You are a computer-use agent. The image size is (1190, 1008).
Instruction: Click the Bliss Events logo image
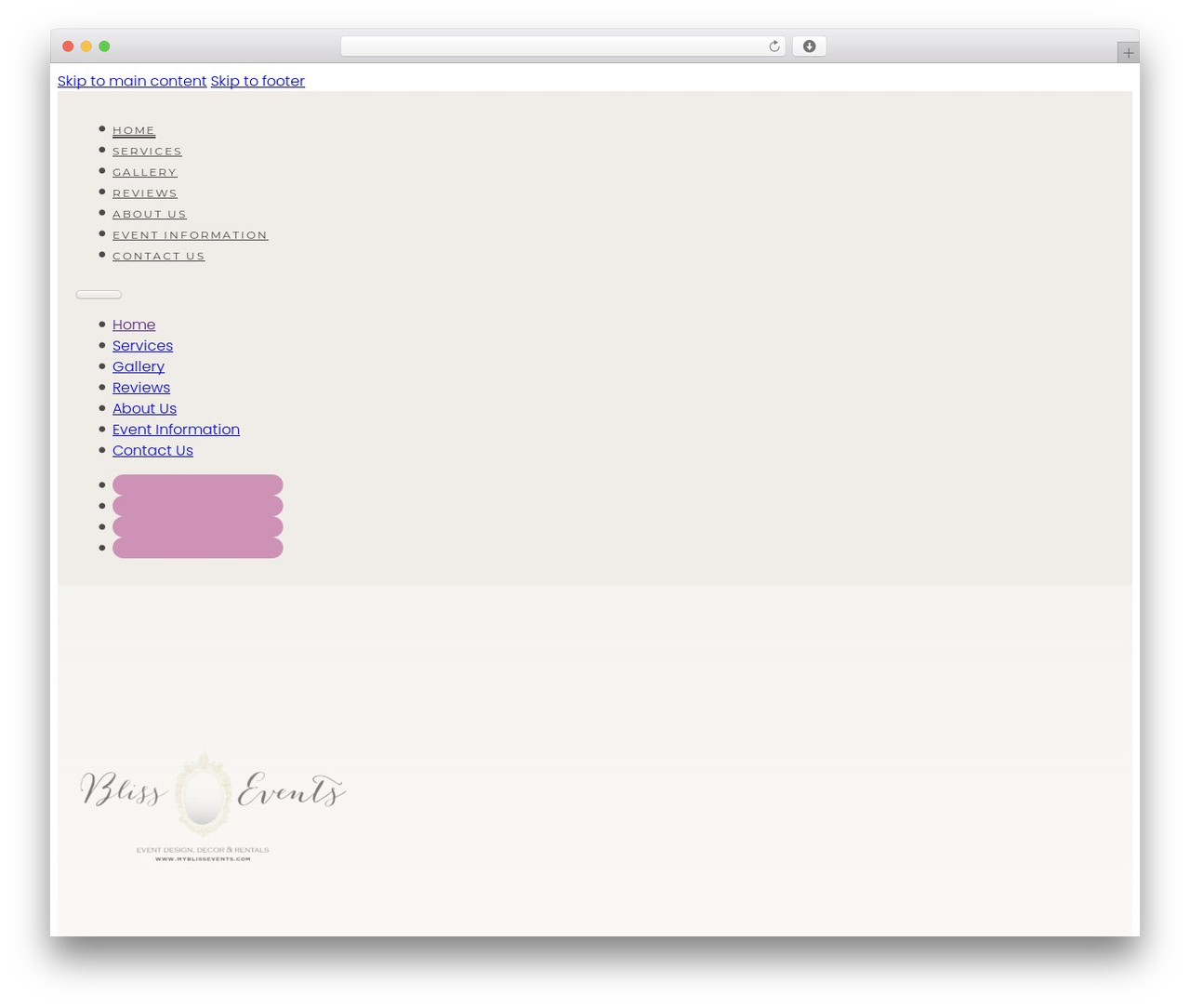[x=213, y=807]
